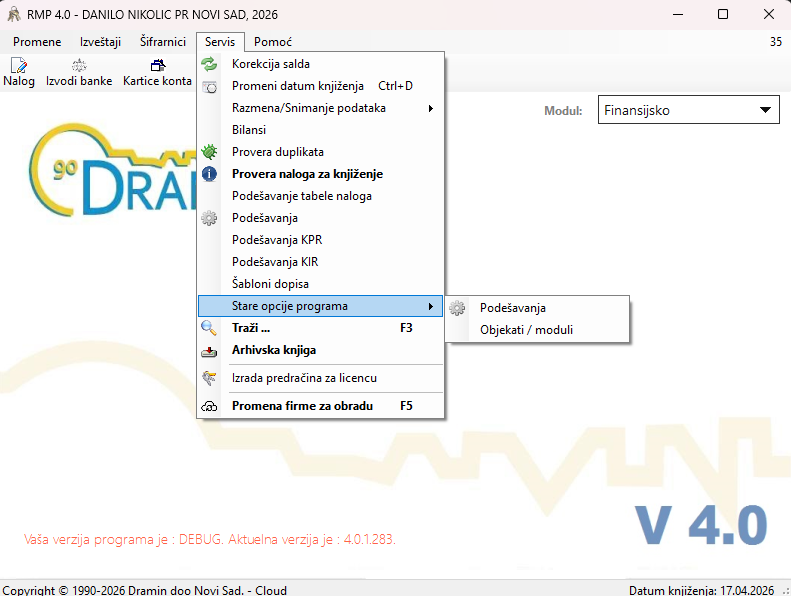This screenshot has height=596, width=791.
Task: Open the Izveštaji menu
Action: (100, 42)
